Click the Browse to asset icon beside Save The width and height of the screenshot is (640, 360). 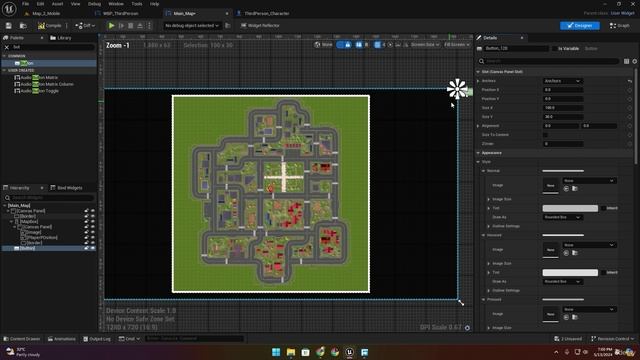23,26
